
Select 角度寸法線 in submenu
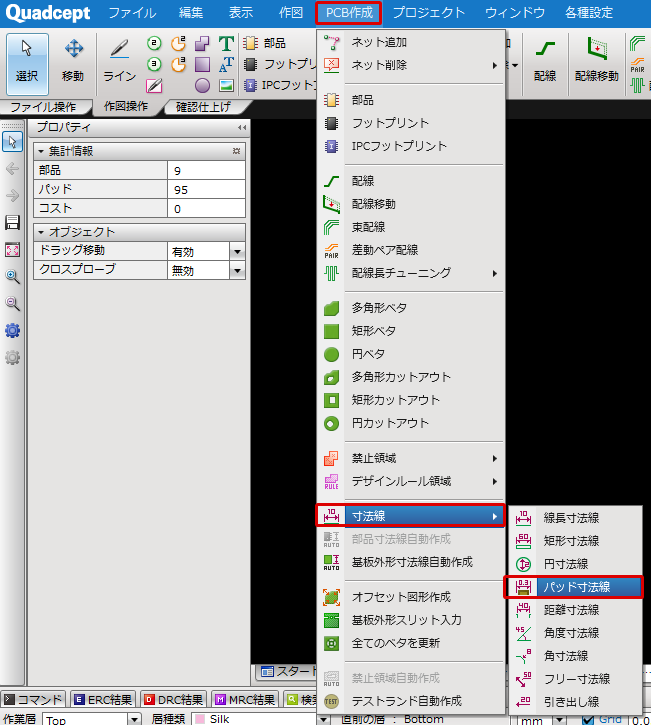click(576, 633)
